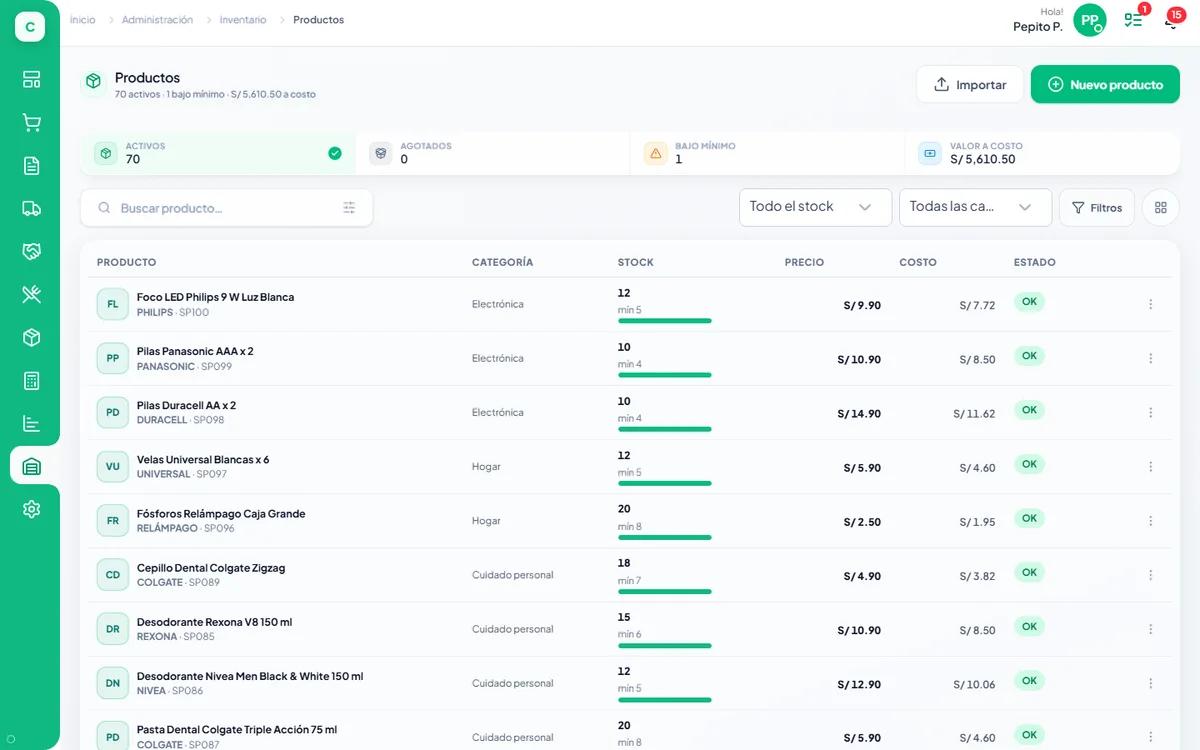Click the Buscar producto search field
This screenshot has height=750, width=1200.
click(227, 208)
